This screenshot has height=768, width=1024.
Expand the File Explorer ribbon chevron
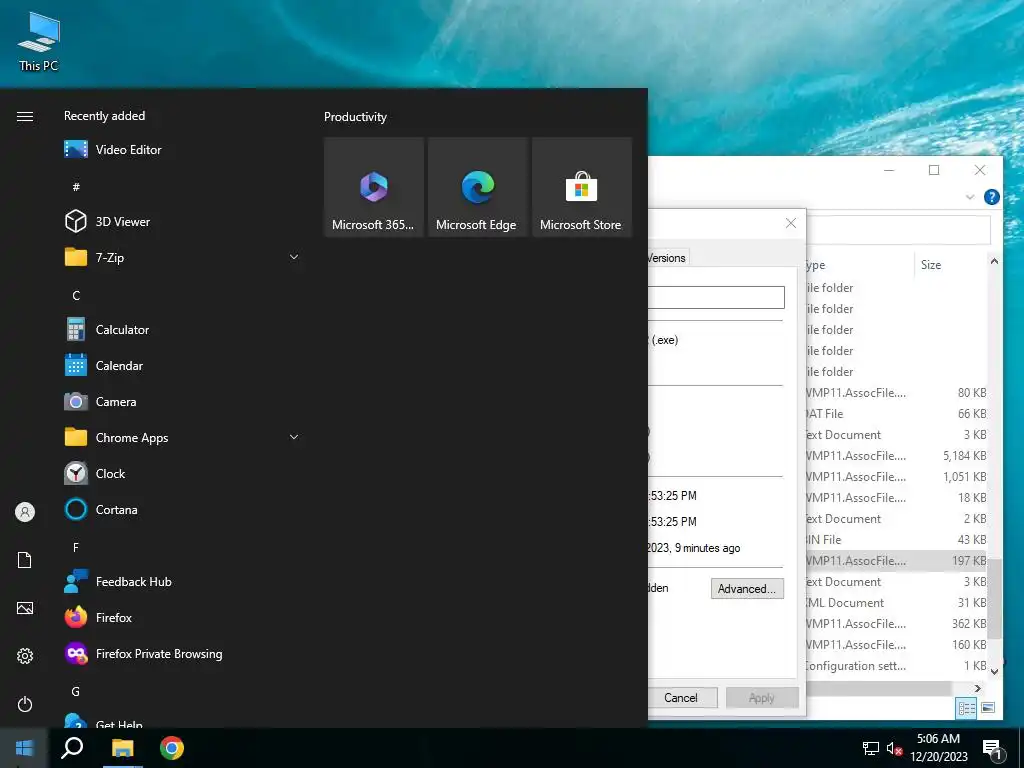(x=970, y=197)
